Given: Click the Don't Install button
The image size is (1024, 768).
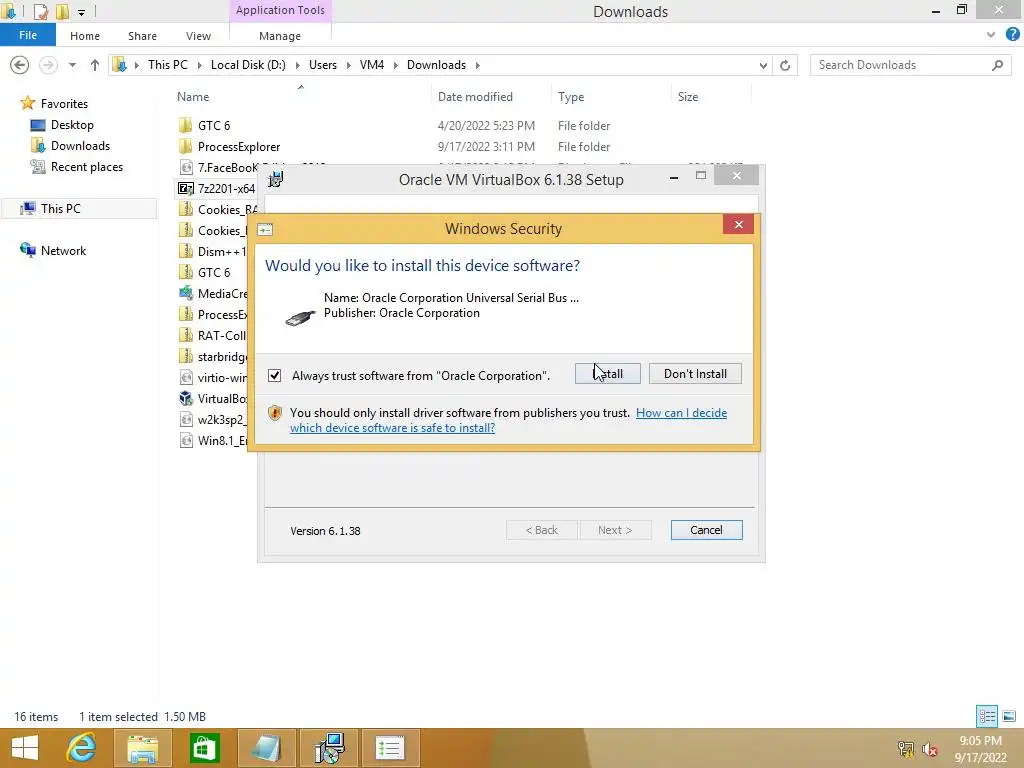Looking at the screenshot, I should tap(695, 374).
